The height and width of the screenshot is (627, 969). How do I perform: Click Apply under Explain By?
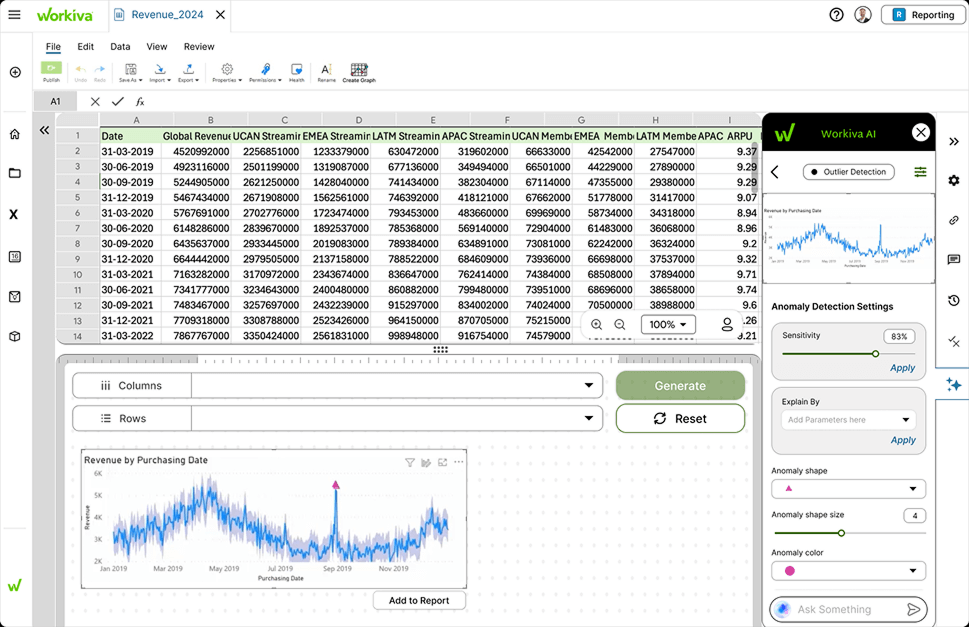[903, 440]
